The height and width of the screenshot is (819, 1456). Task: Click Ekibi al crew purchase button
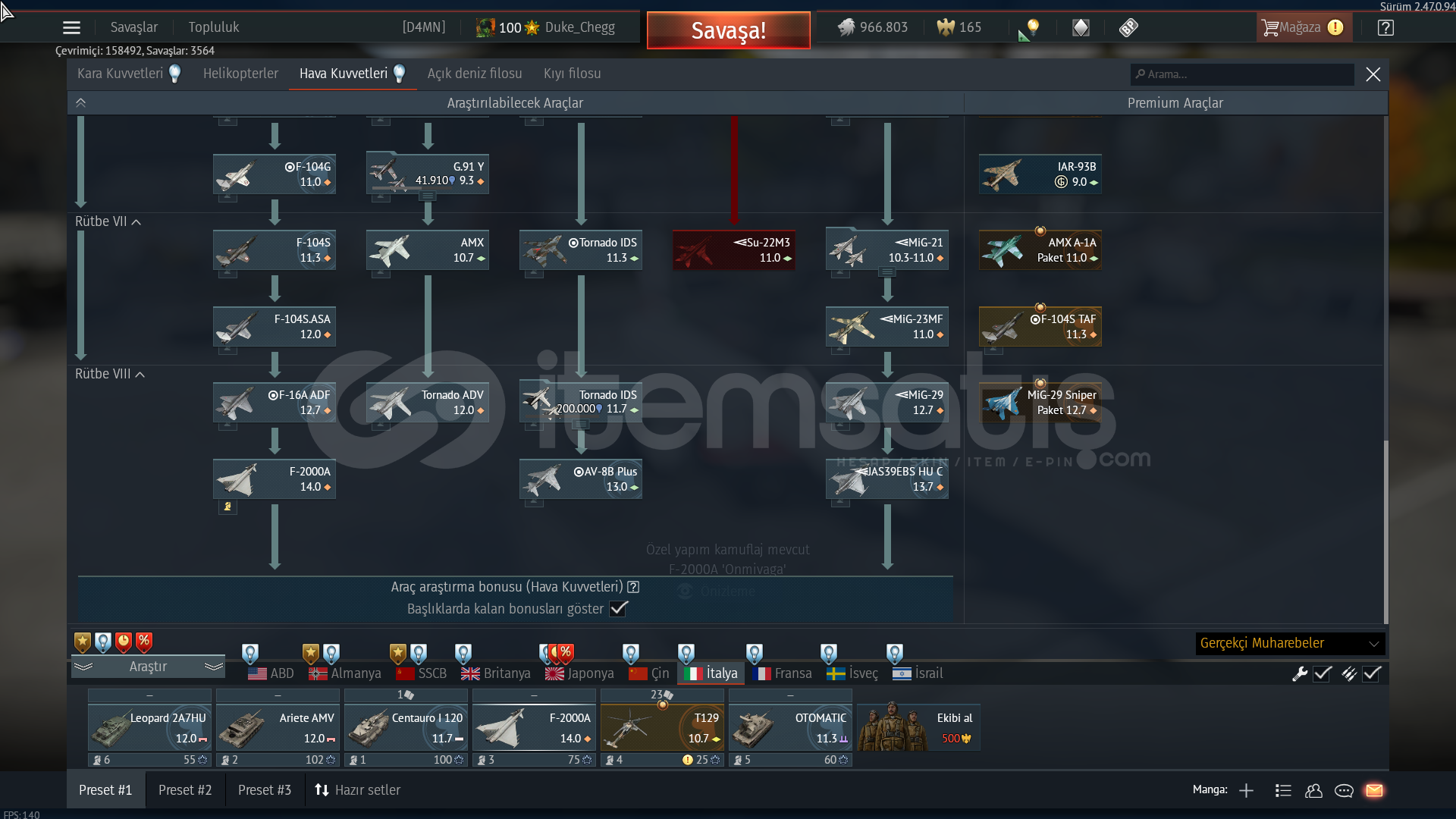(x=918, y=726)
